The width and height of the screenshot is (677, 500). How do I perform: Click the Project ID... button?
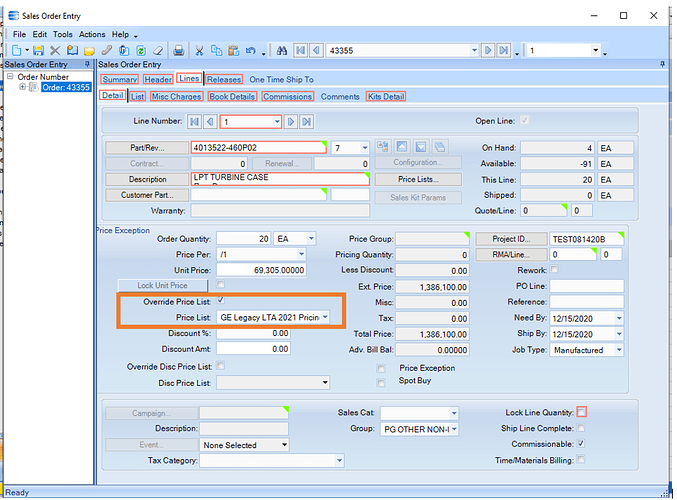(511, 239)
